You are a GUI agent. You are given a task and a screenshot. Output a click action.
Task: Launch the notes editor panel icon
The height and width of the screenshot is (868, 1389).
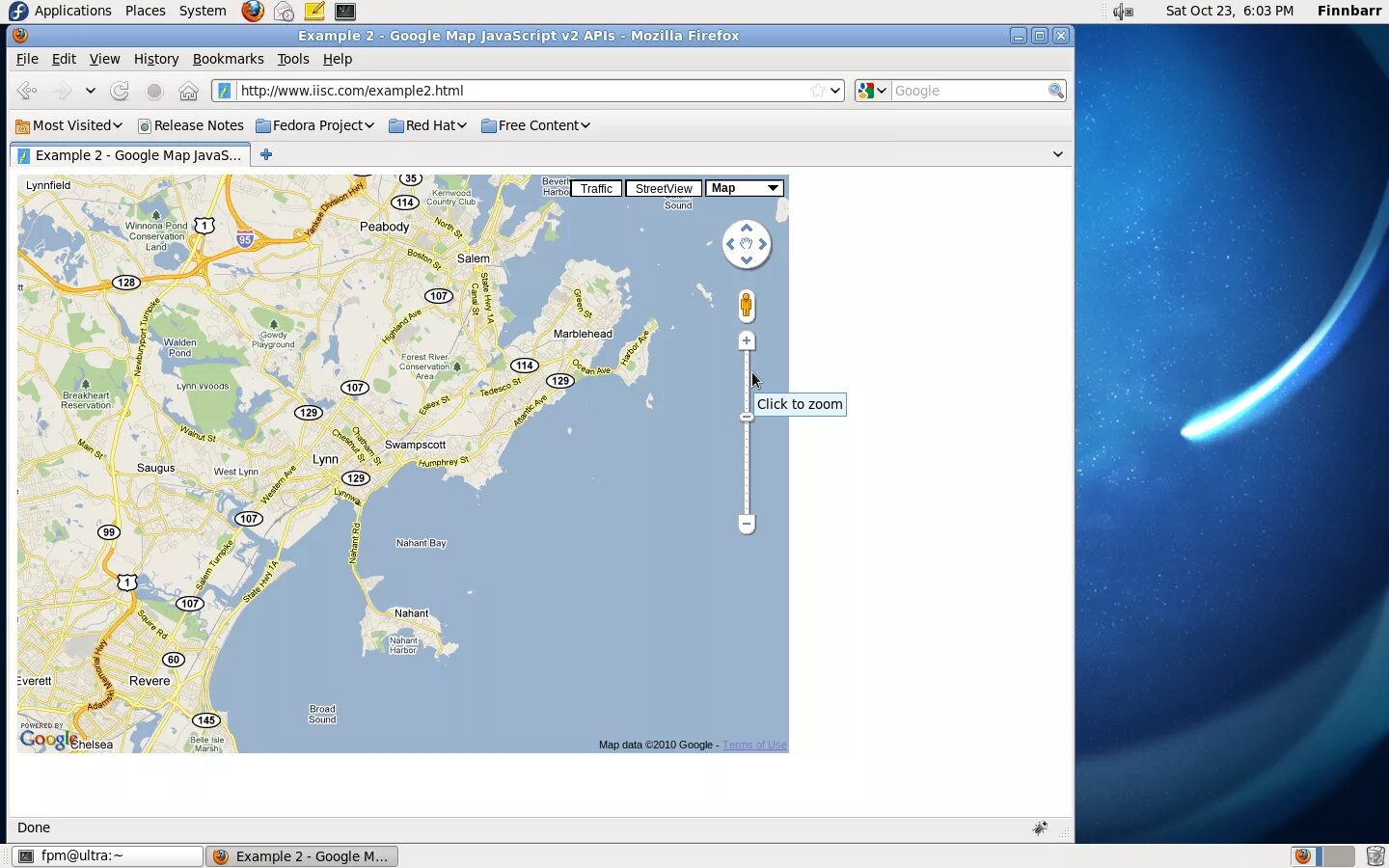(x=314, y=12)
